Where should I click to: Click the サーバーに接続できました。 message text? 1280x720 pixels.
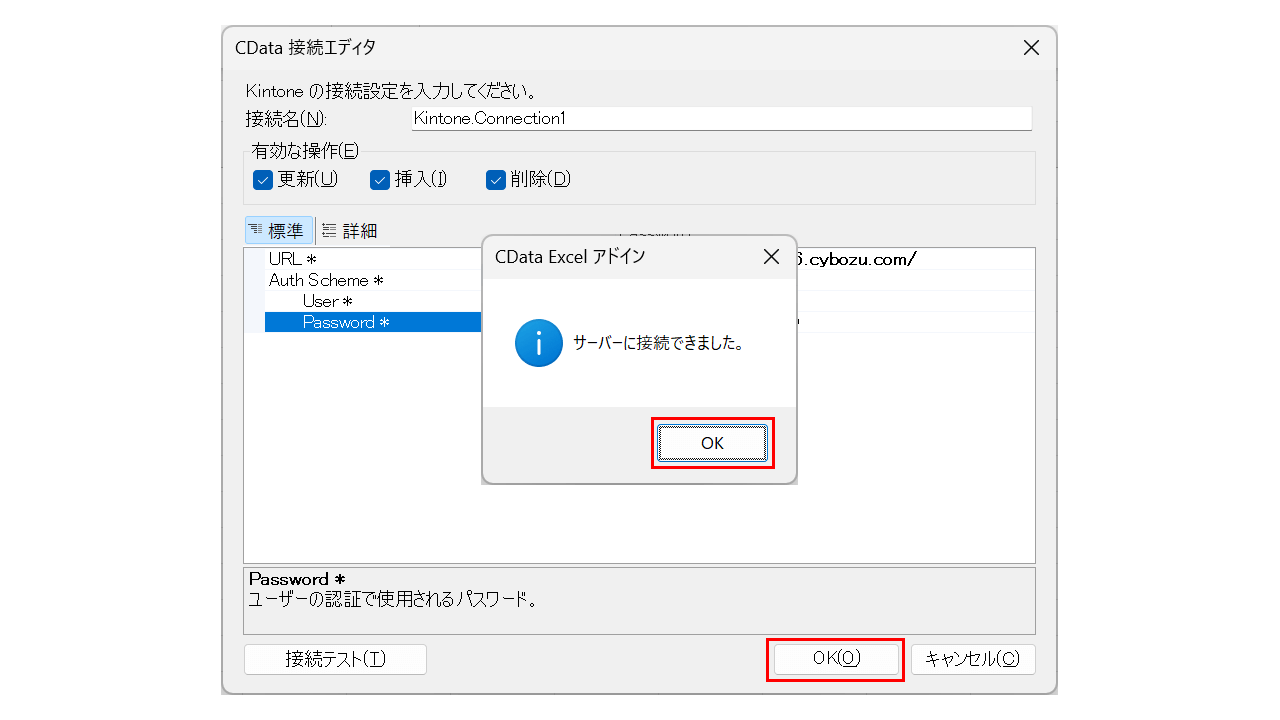658,343
